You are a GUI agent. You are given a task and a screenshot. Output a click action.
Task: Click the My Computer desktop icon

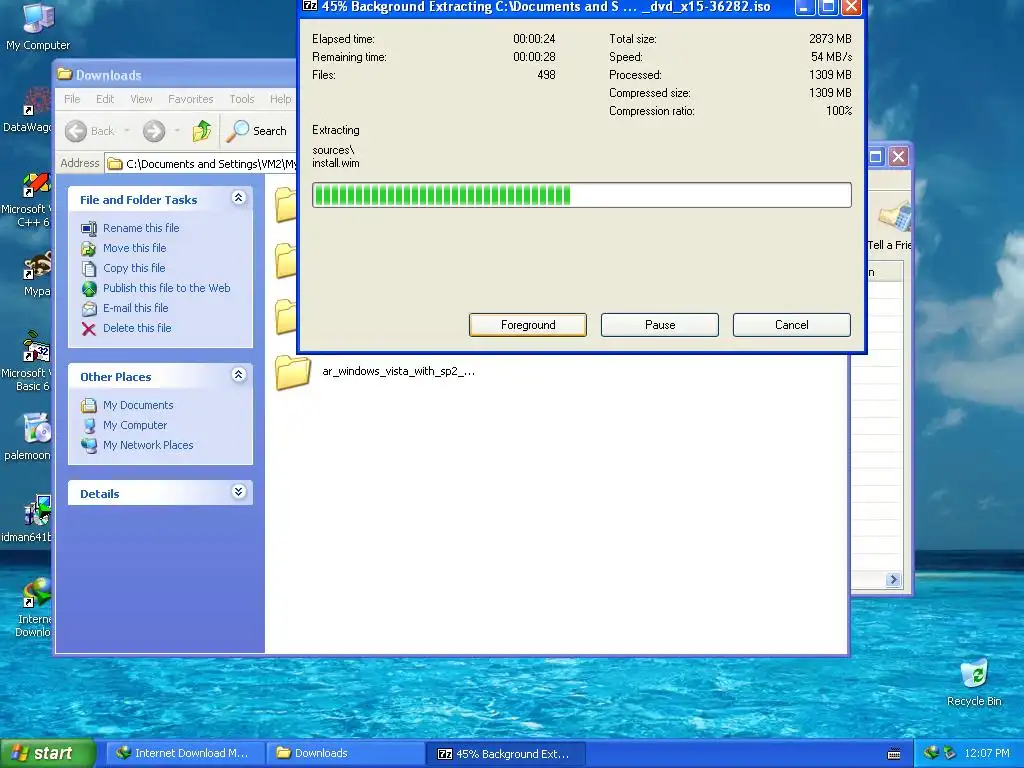click(38, 18)
